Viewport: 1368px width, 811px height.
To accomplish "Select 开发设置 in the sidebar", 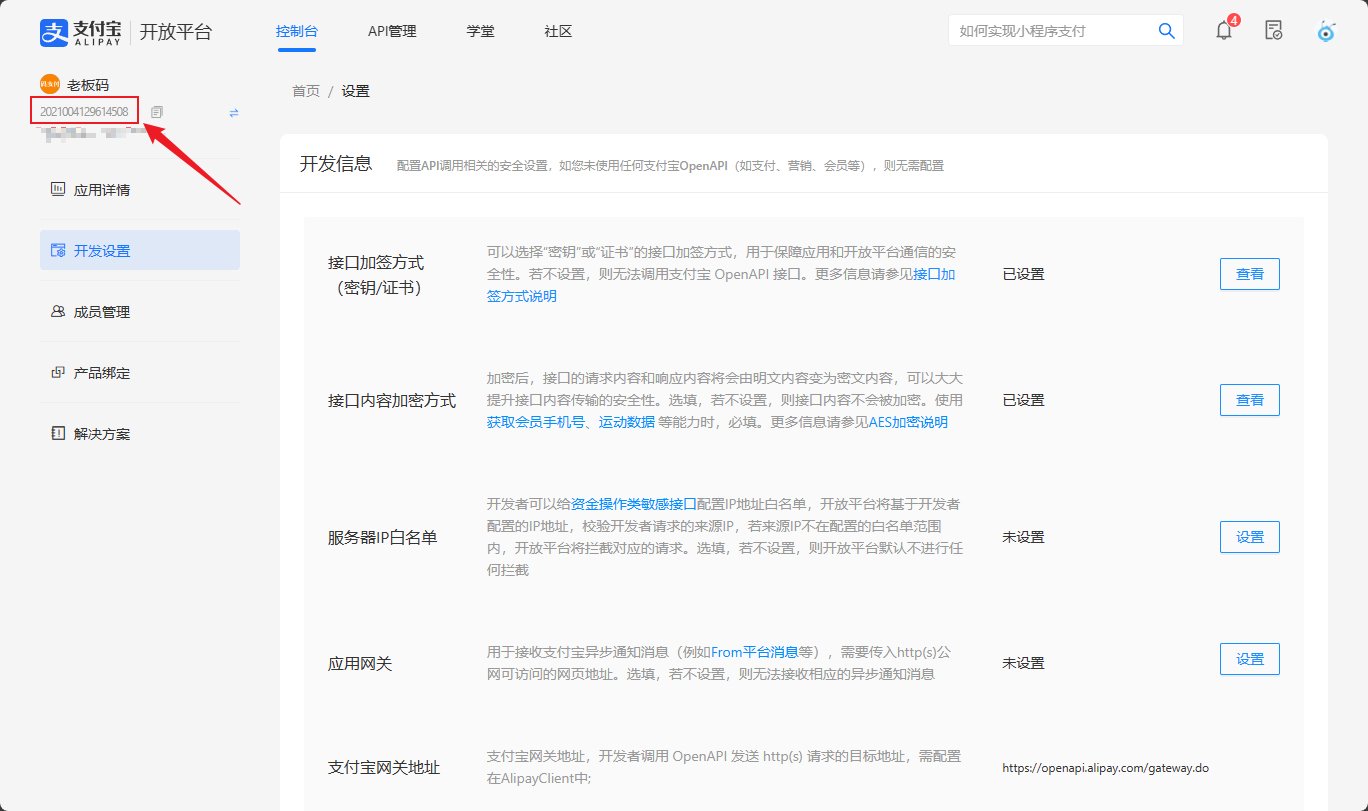I will click(101, 251).
